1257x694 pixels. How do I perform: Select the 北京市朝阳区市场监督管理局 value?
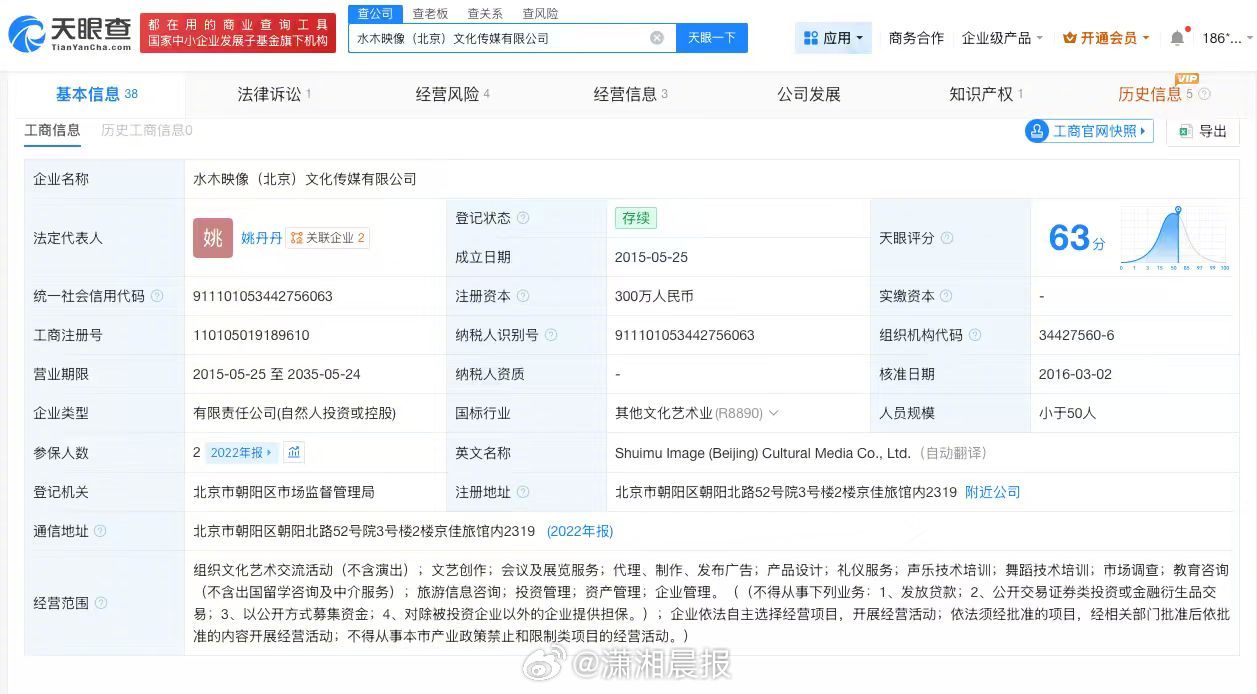284,492
